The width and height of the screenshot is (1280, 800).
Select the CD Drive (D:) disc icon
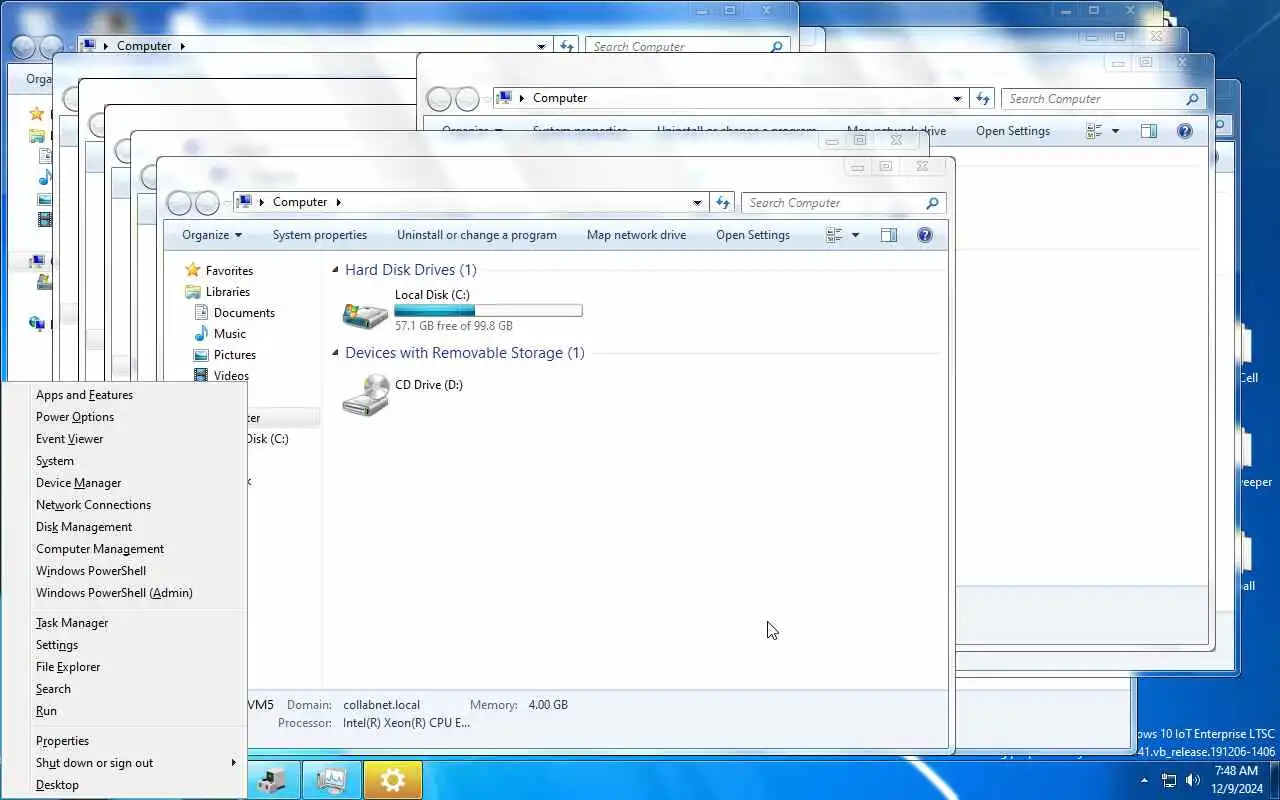[365, 396]
